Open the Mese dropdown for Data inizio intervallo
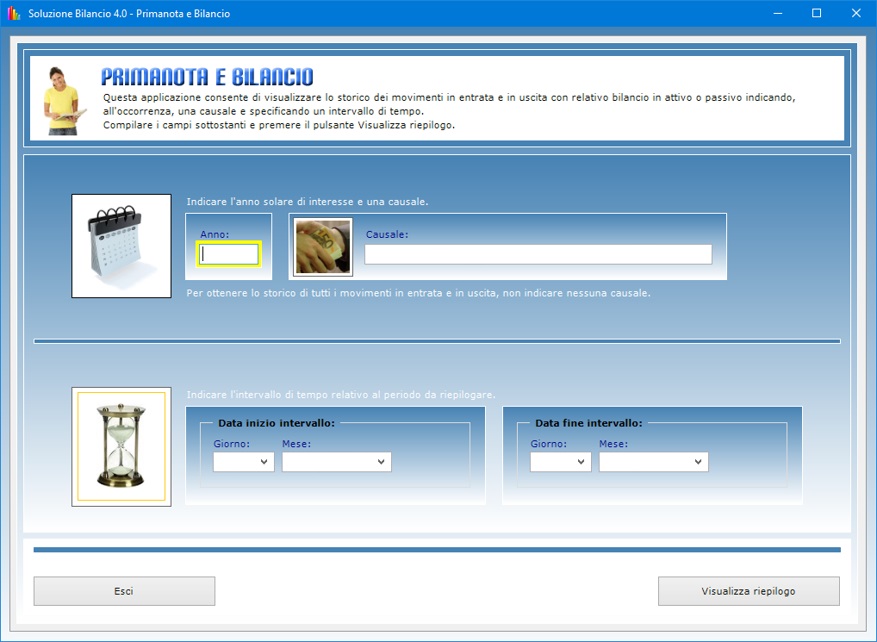The width and height of the screenshot is (877, 642). (x=336, y=462)
